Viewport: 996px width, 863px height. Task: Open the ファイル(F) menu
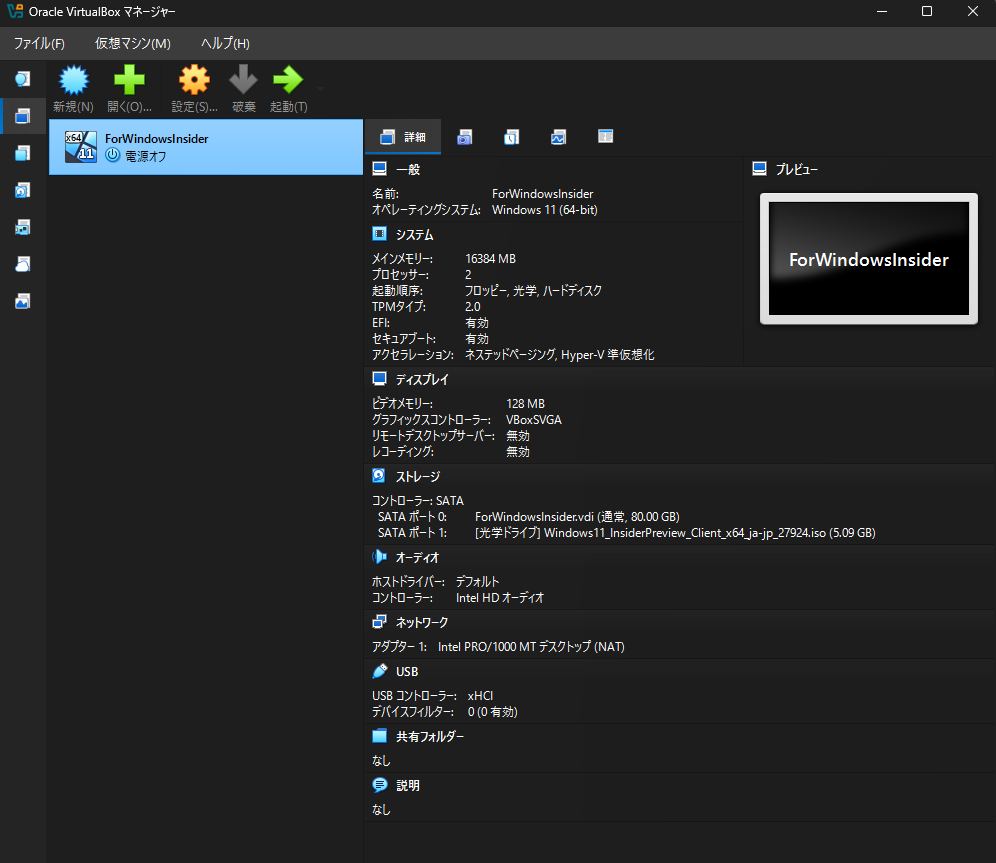coord(39,44)
